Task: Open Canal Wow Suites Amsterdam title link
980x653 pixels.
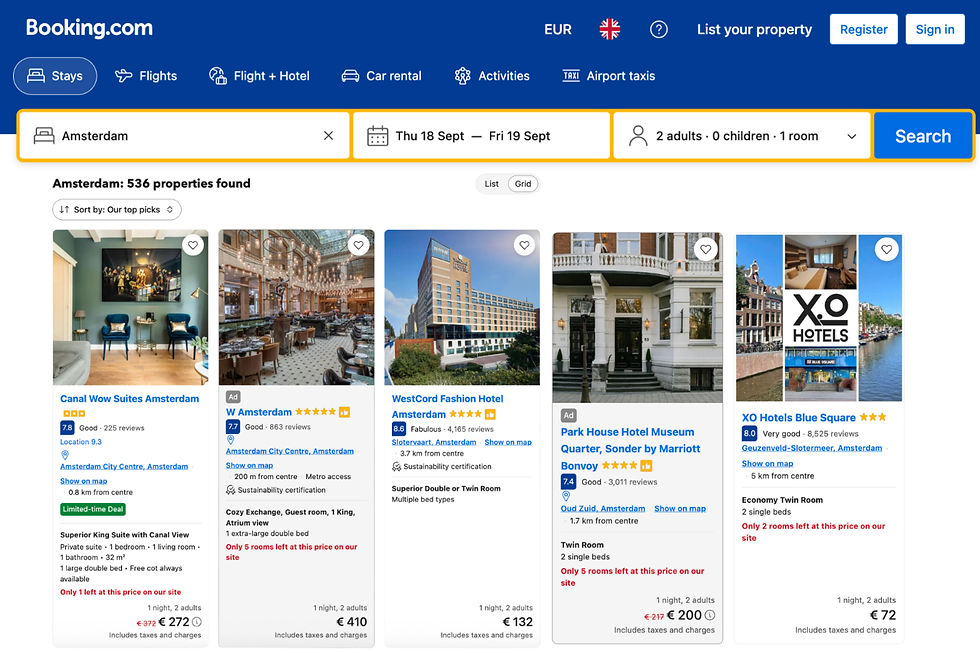Action: pos(129,399)
